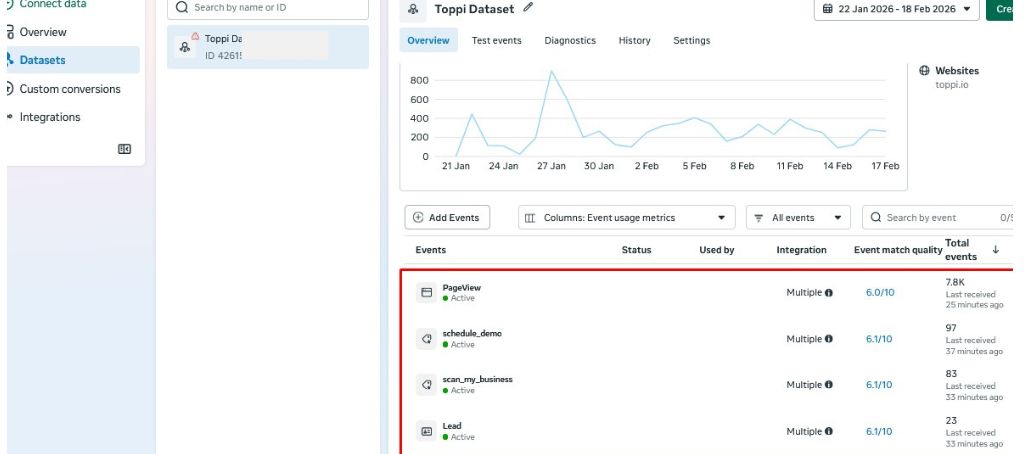Open the All events filter dropdown
The width and height of the screenshot is (1024, 454).
pyautogui.click(x=798, y=218)
